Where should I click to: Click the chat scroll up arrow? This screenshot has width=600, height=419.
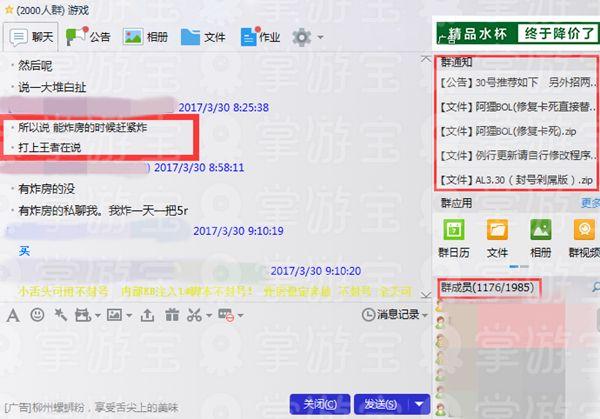(426, 59)
